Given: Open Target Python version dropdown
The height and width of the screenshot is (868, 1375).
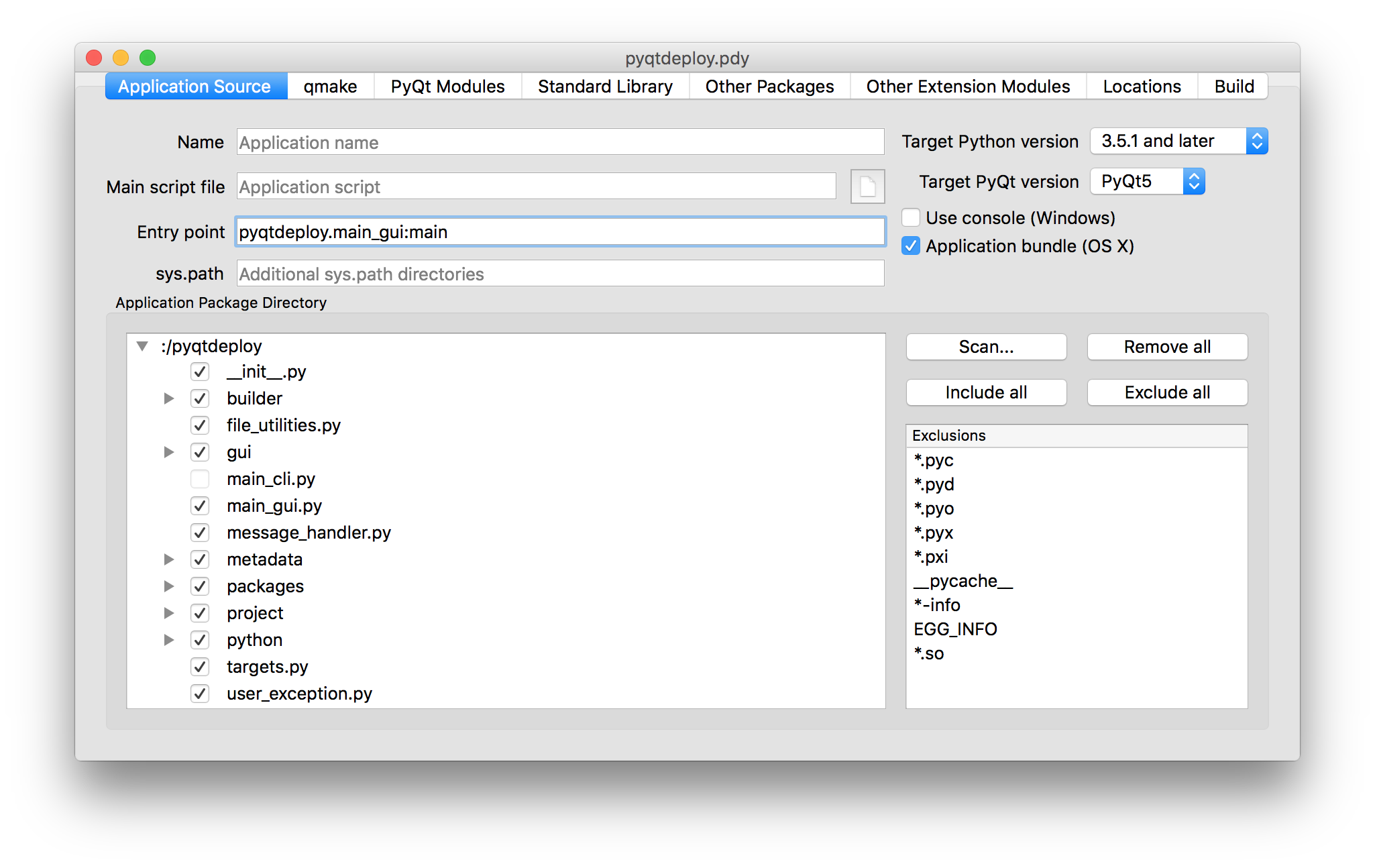Looking at the screenshot, I should tap(1178, 142).
